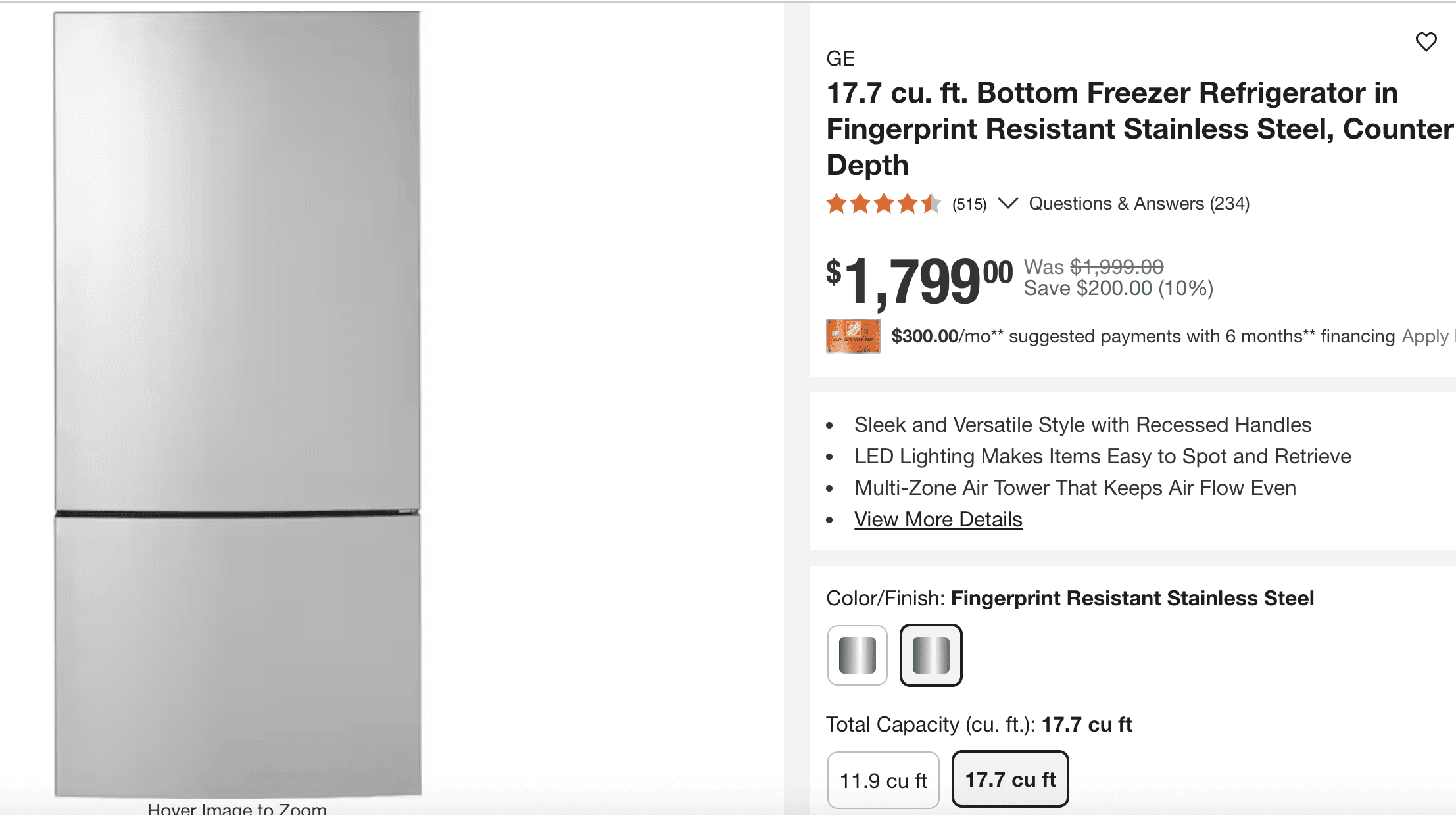1456x815 pixels.
Task: Select the unselected stainless steel finish swatch
Action: (x=857, y=655)
